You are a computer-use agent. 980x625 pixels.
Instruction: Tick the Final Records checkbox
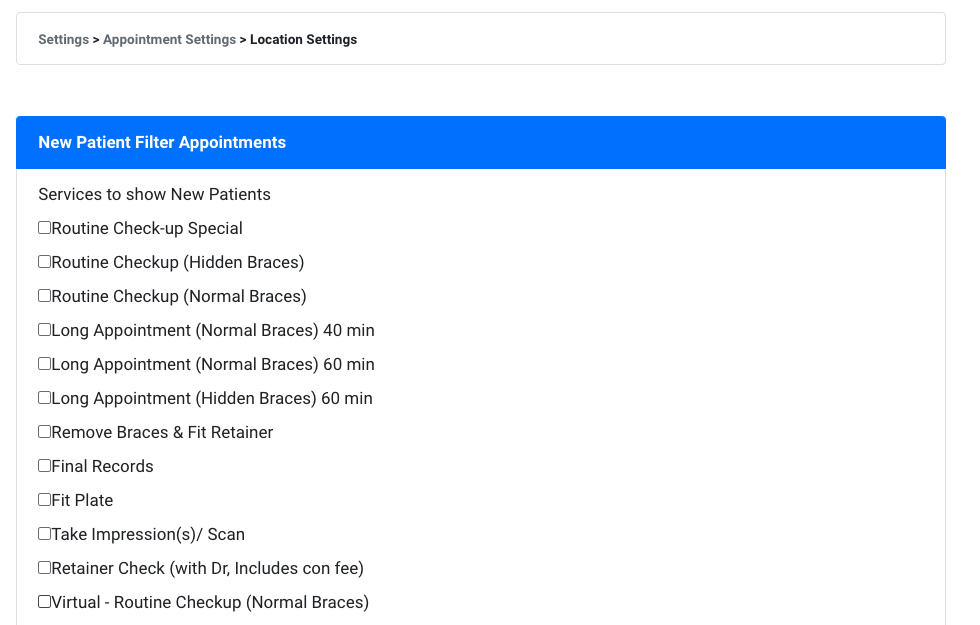(44, 466)
